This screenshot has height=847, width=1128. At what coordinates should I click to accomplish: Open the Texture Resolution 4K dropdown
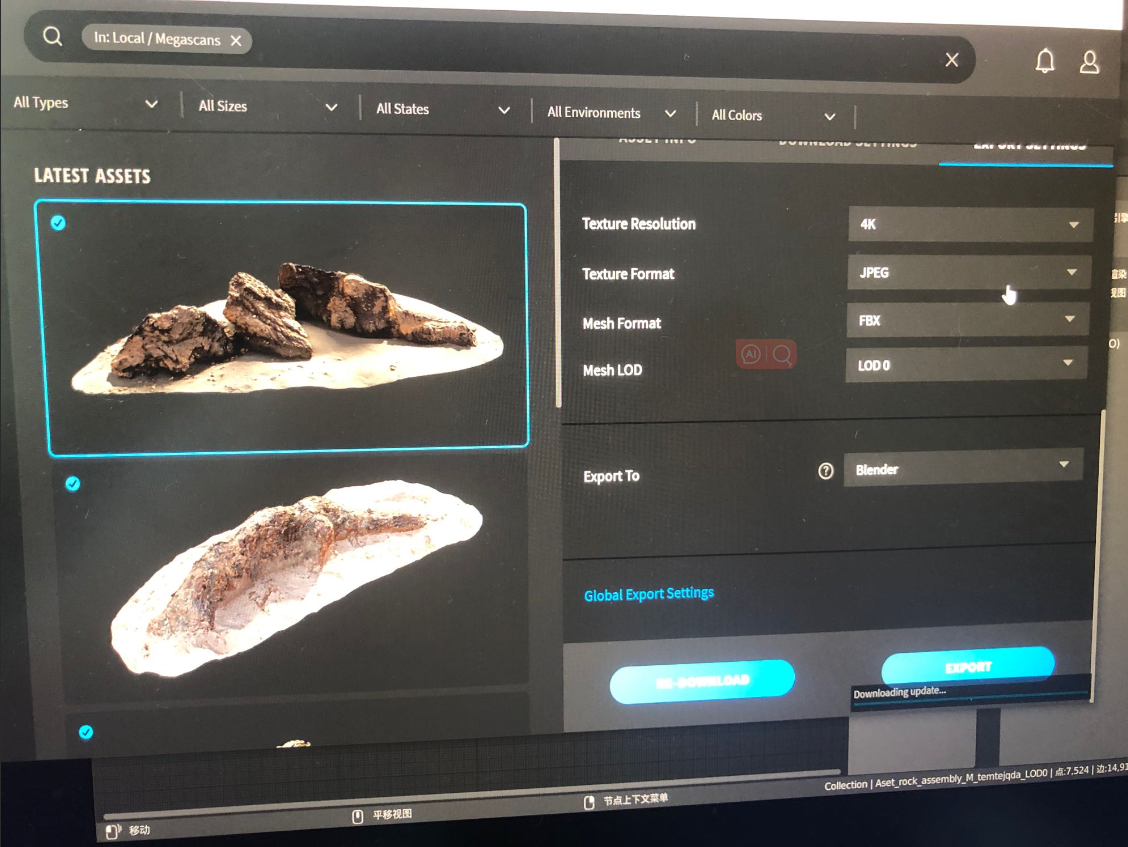coord(970,225)
